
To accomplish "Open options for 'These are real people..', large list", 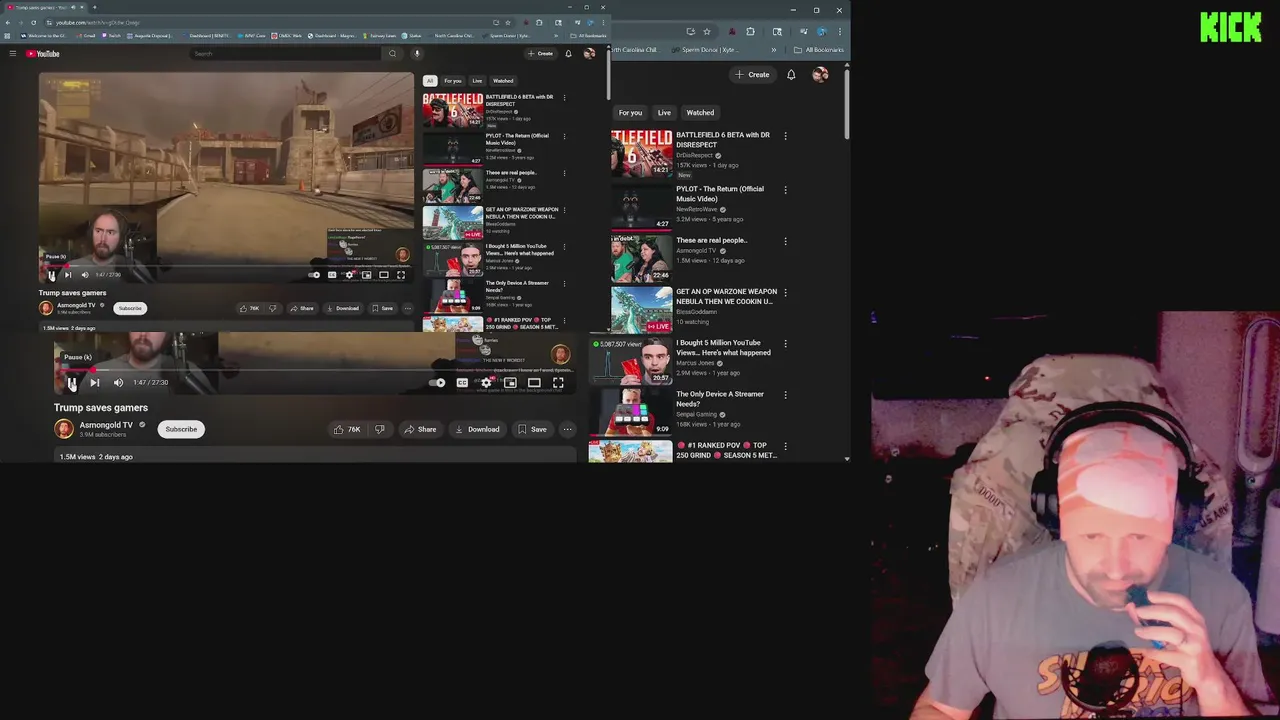I will click(785, 241).
